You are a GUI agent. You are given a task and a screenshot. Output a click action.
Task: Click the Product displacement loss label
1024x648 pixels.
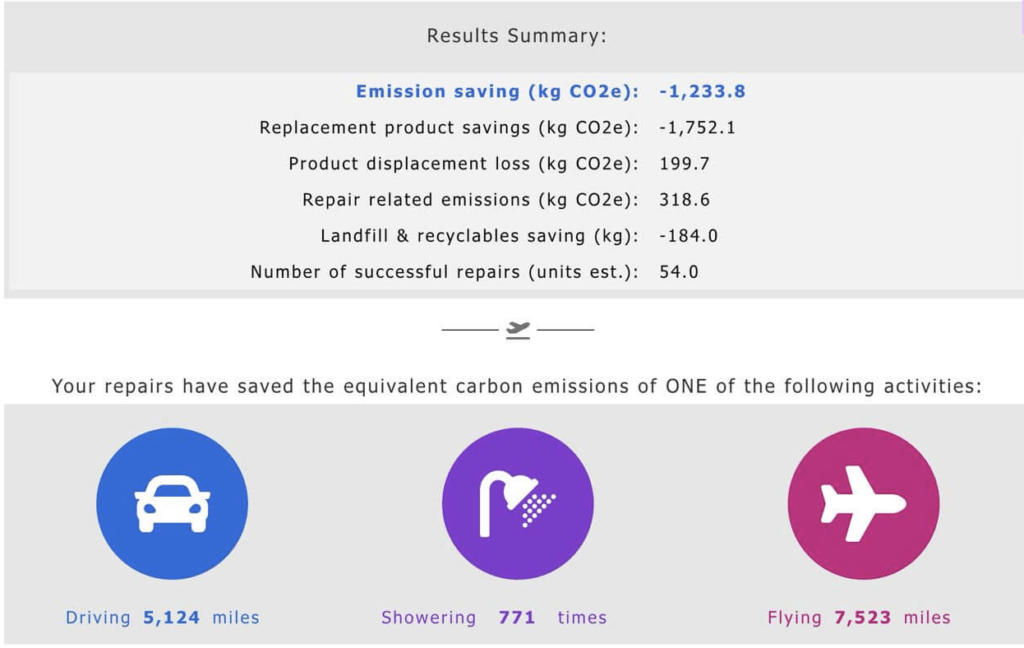(x=464, y=163)
